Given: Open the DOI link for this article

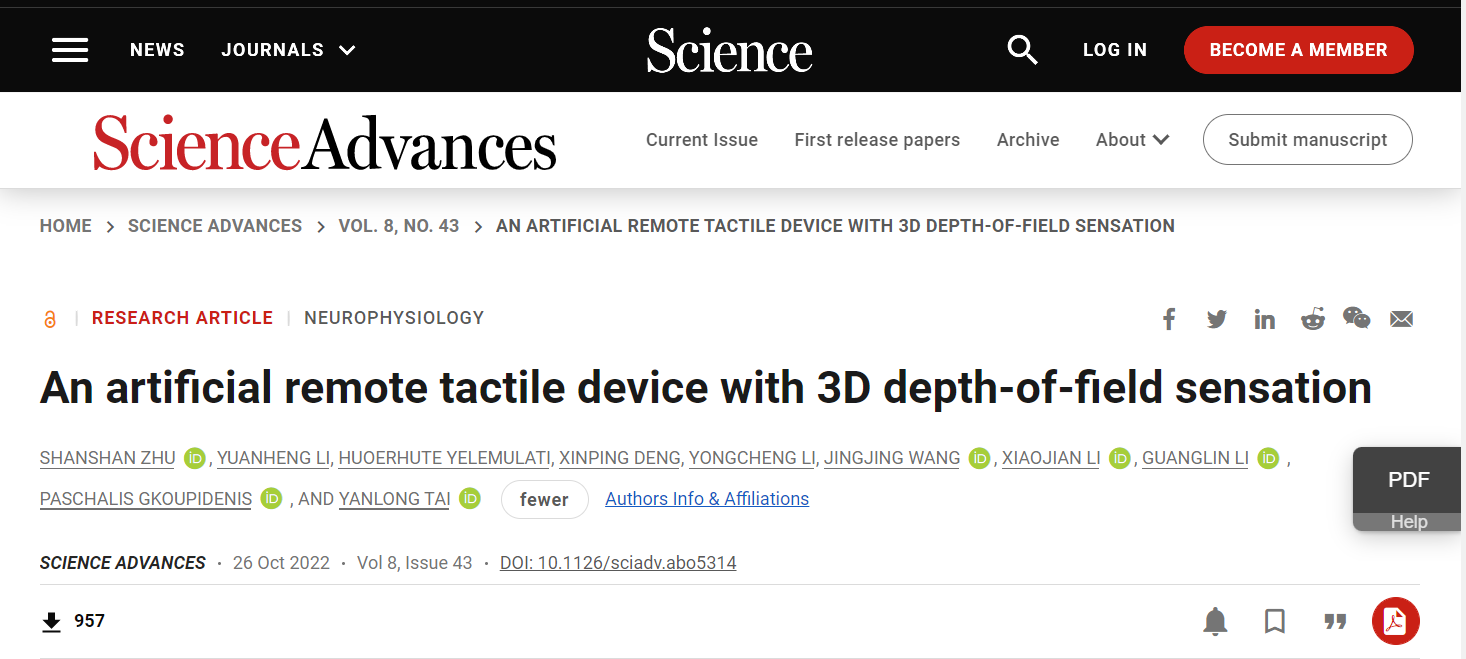Looking at the screenshot, I should point(618,563).
